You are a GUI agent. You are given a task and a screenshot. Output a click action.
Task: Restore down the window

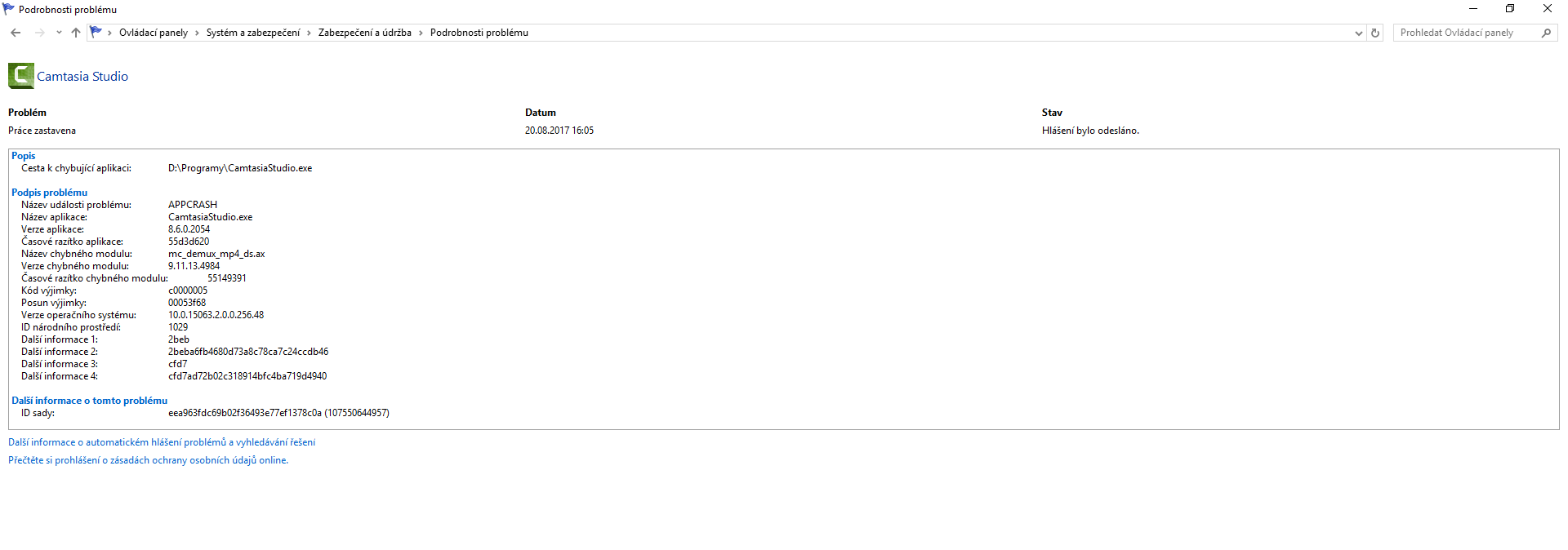coord(1510,9)
